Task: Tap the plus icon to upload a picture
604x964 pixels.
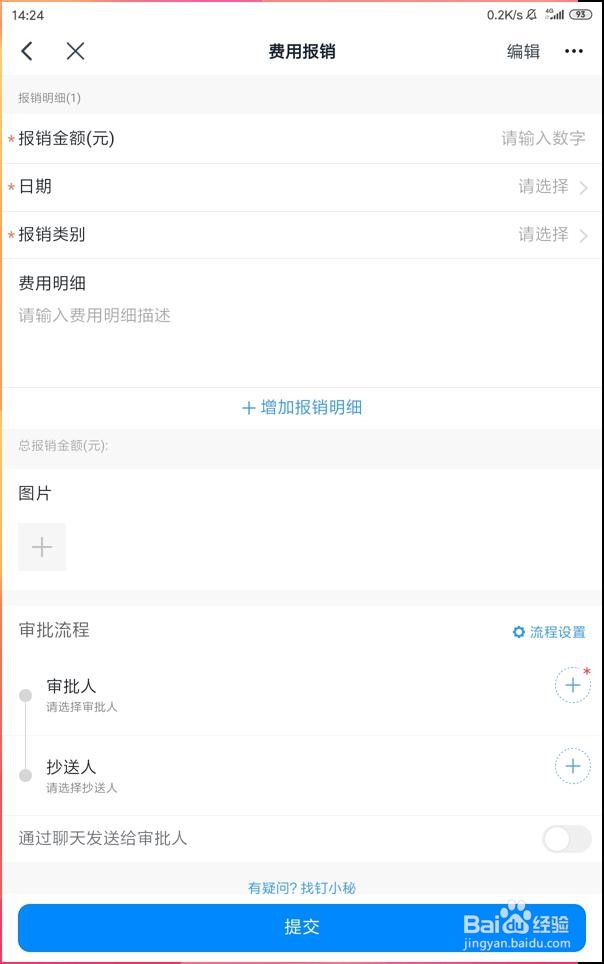Action: [42, 546]
